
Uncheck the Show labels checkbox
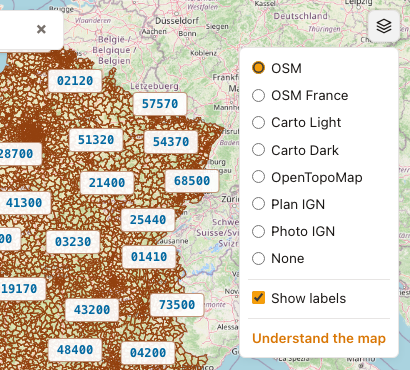(258, 298)
